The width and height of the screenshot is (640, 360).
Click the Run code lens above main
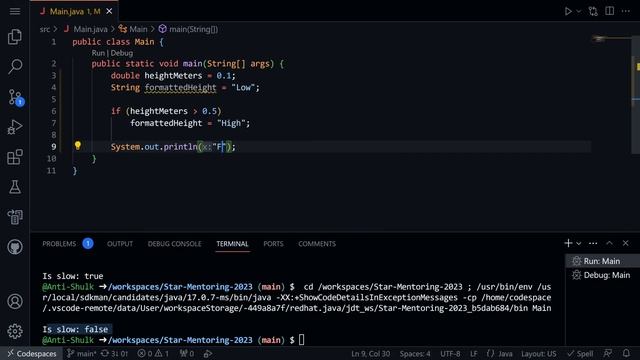(98, 53)
